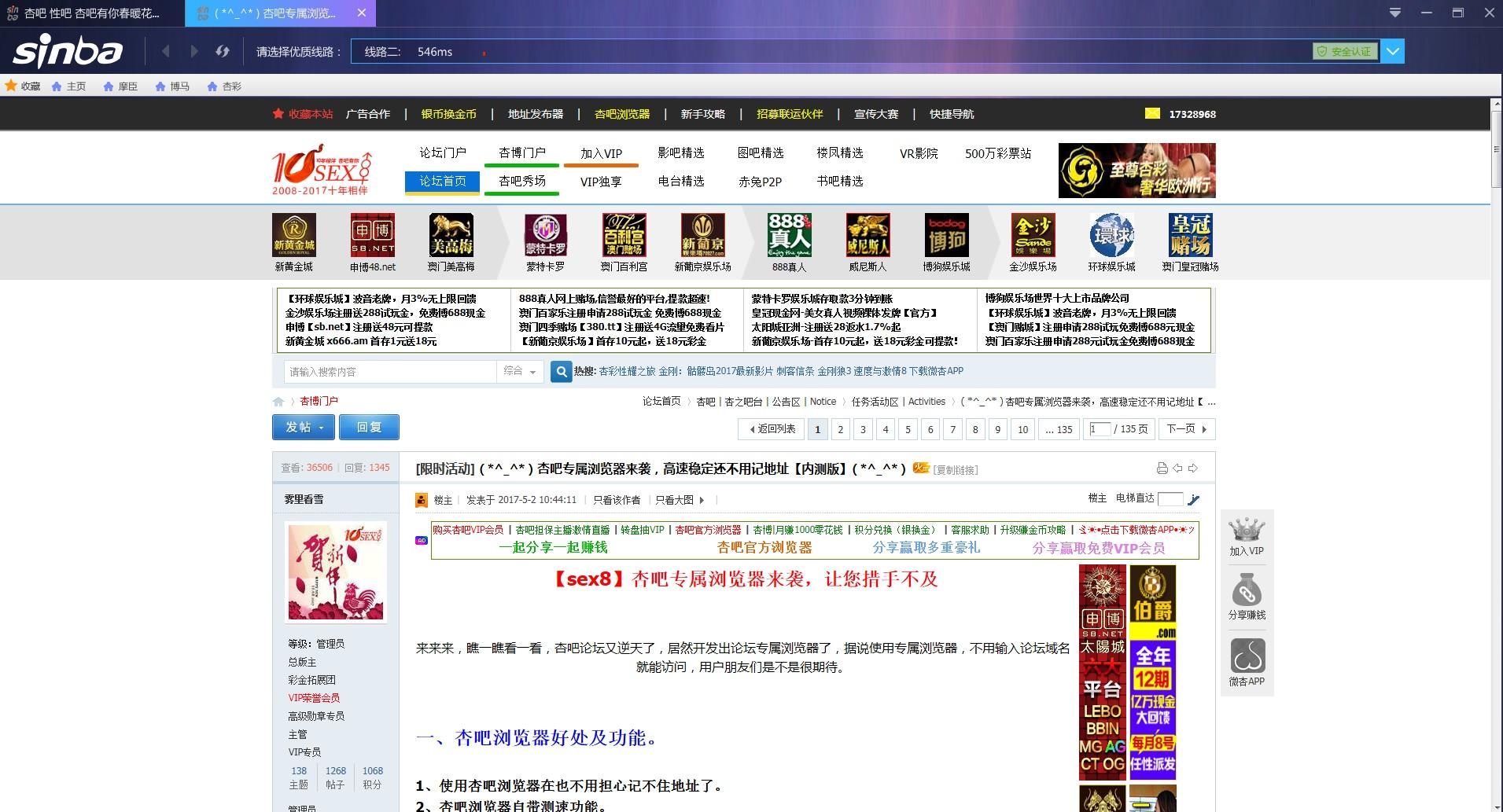Close the active browser tab
Screen dimensions: 1503x812
point(361,13)
